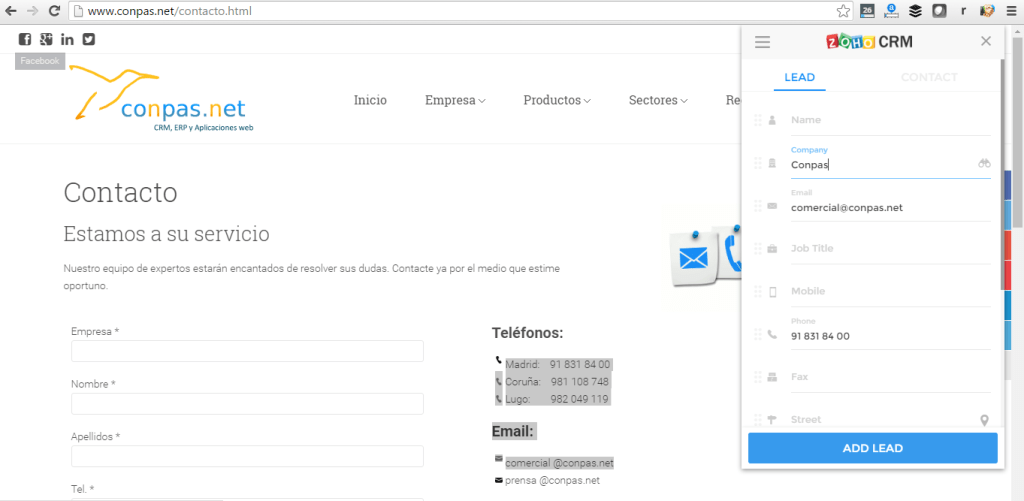Expand the Sectores dropdown menu

coord(658,101)
